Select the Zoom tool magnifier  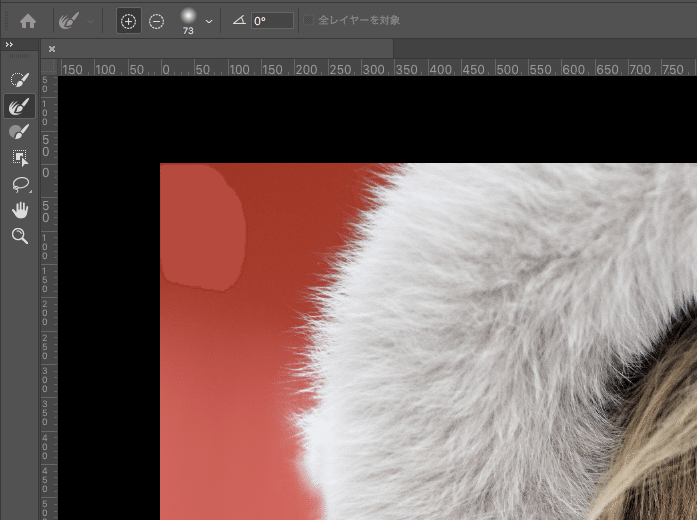(20, 236)
